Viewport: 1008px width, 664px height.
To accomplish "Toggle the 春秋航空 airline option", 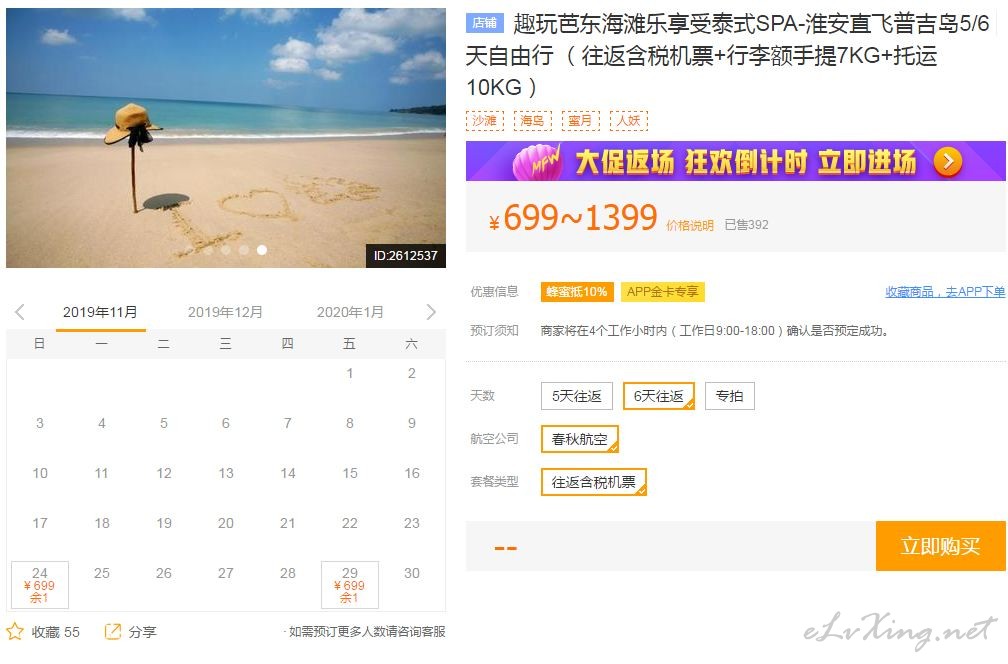I will 579,439.
